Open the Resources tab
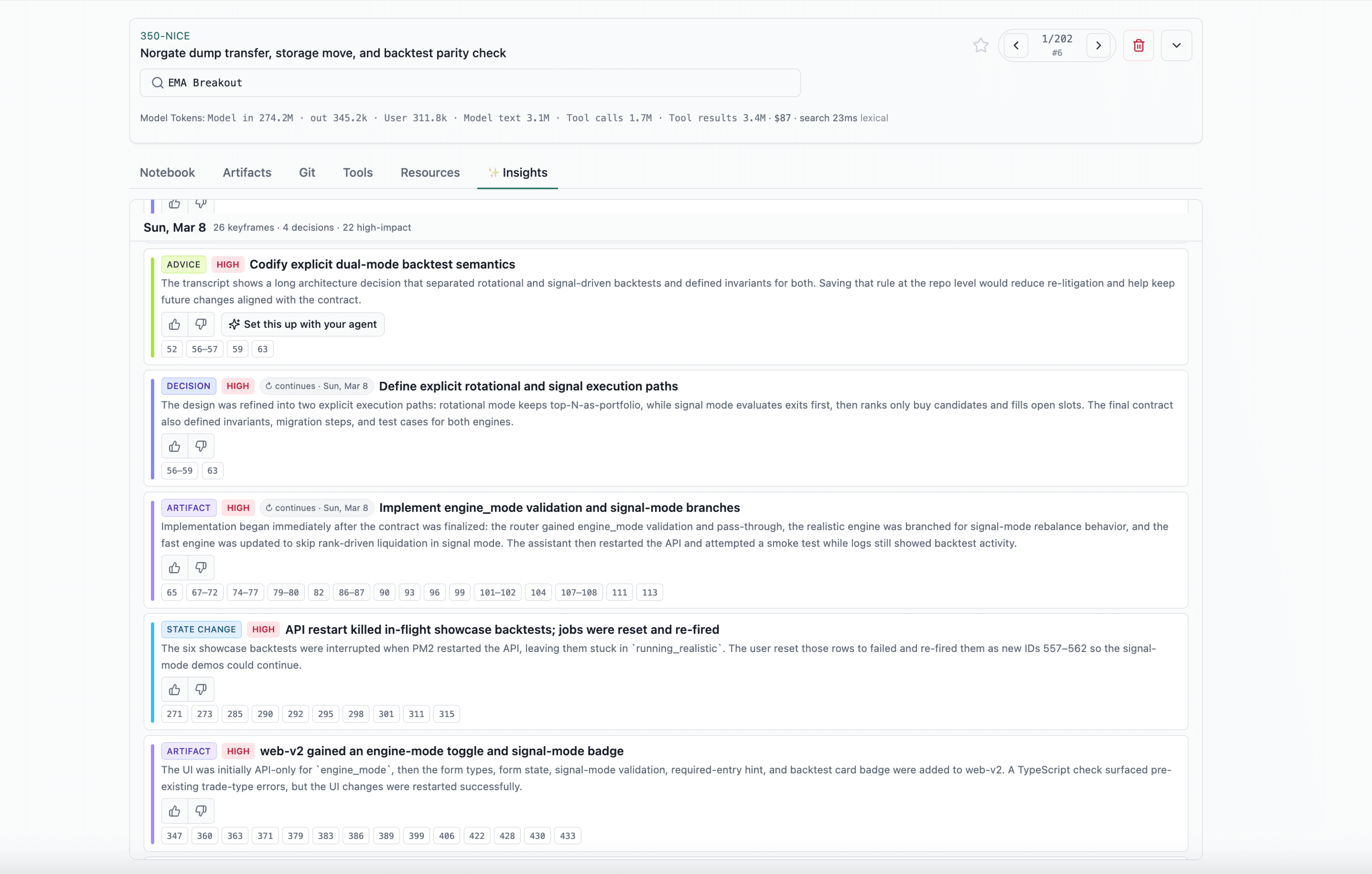The height and width of the screenshot is (874, 1372). 429,172
